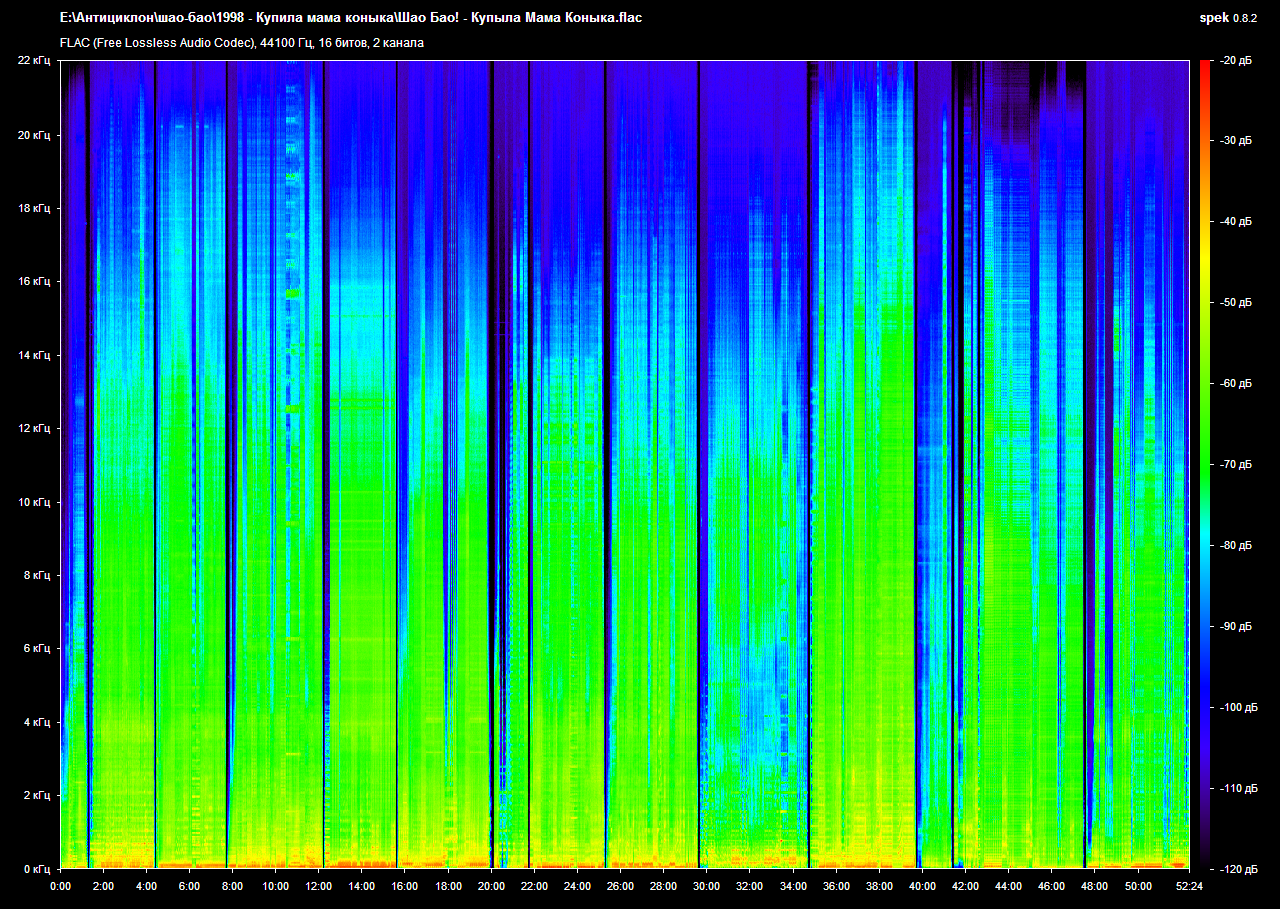
Task: Click the 0 kHz frequency axis label
Action: point(37,869)
